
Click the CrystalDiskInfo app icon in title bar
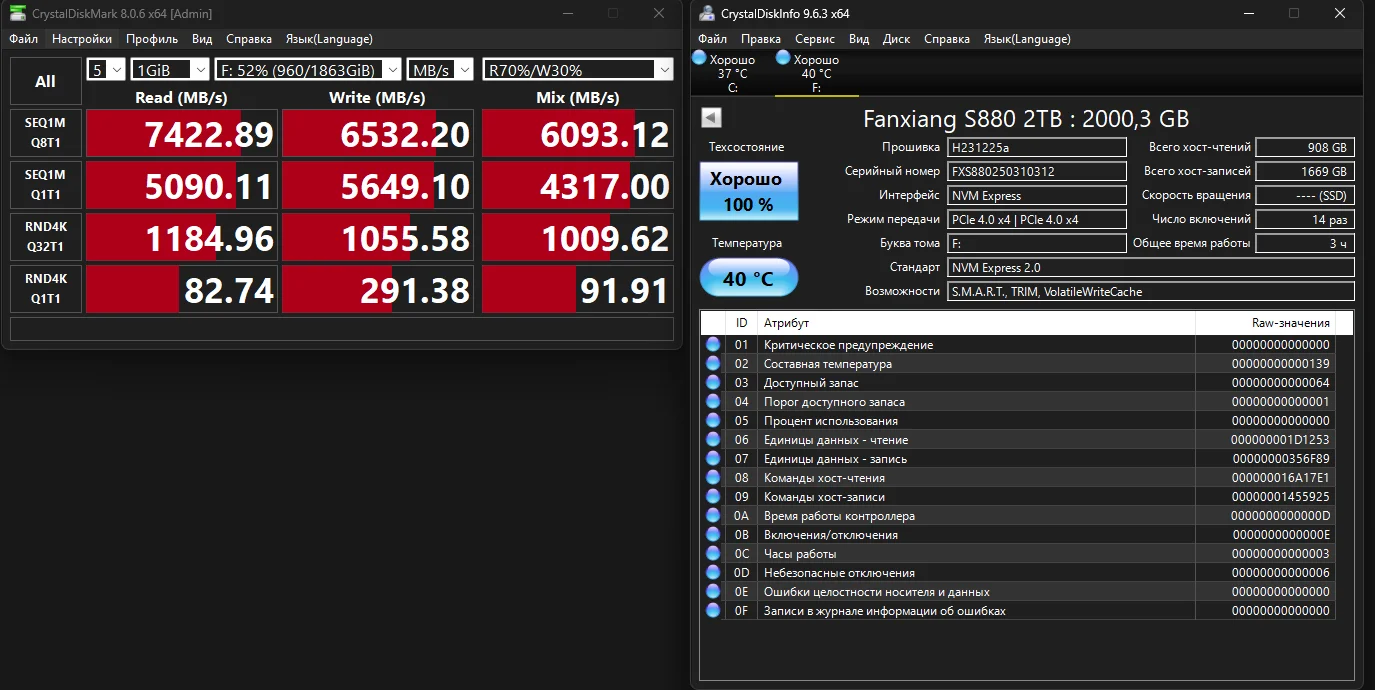coord(707,14)
